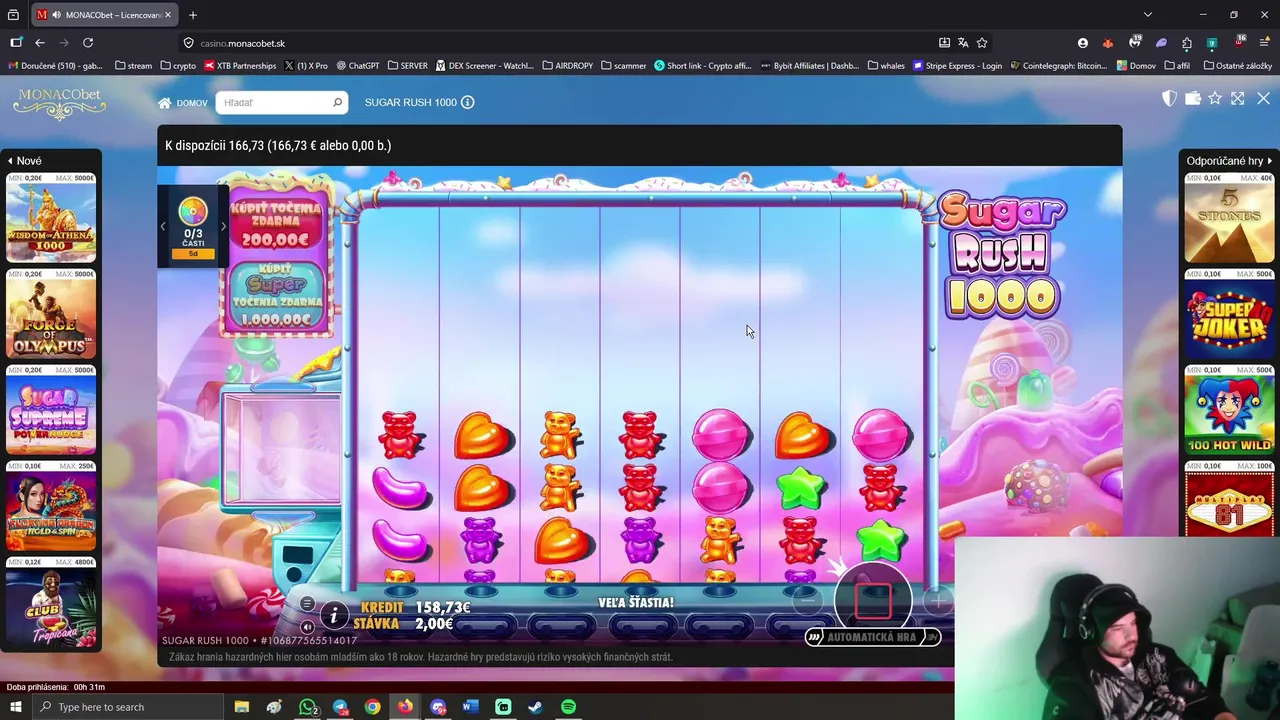
Task: Open ChatGPT bookmark
Action: [358, 66]
